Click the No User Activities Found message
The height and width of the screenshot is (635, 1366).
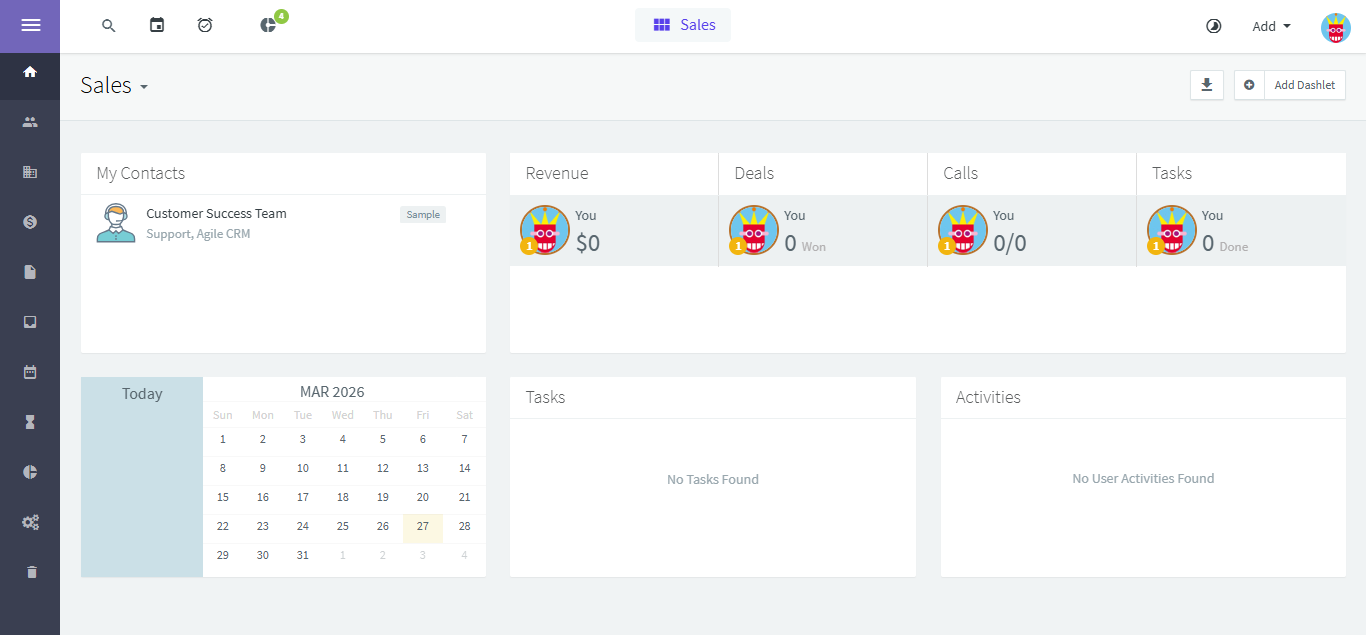click(x=1143, y=478)
